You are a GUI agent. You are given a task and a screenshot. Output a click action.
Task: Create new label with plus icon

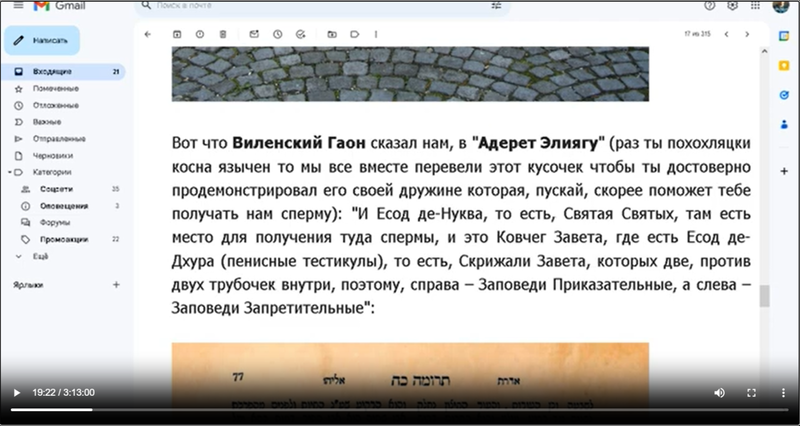116,285
